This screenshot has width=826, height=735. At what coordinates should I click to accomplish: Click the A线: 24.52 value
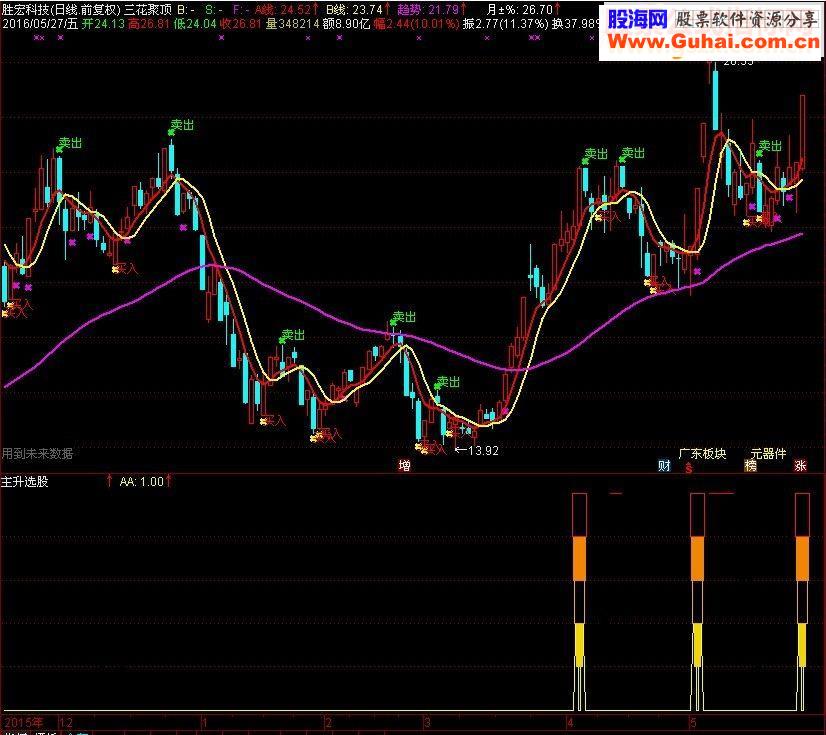(x=286, y=9)
